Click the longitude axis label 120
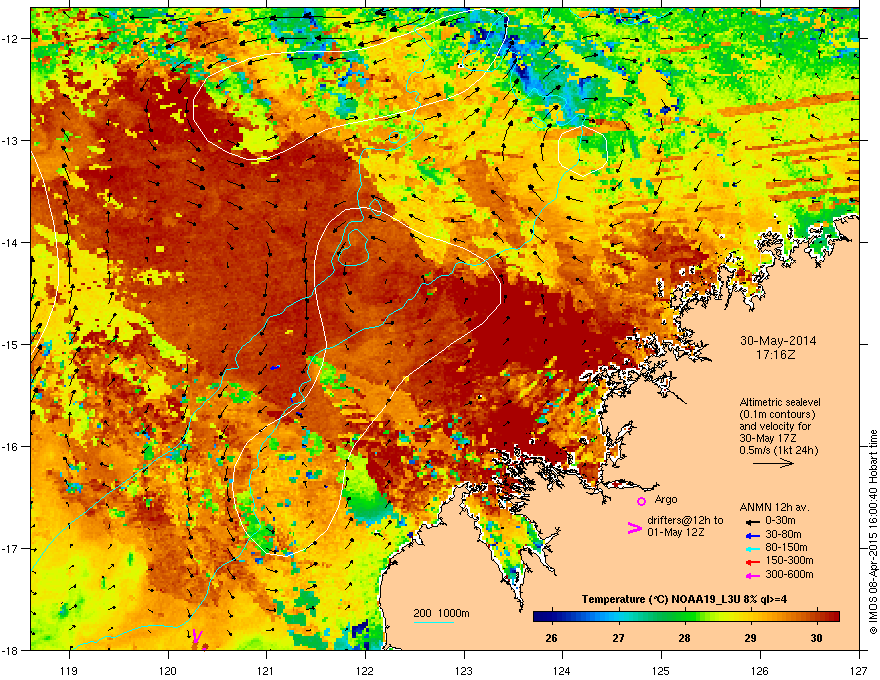Image resolution: width=880 pixels, height=680 pixels. click(168, 670)
